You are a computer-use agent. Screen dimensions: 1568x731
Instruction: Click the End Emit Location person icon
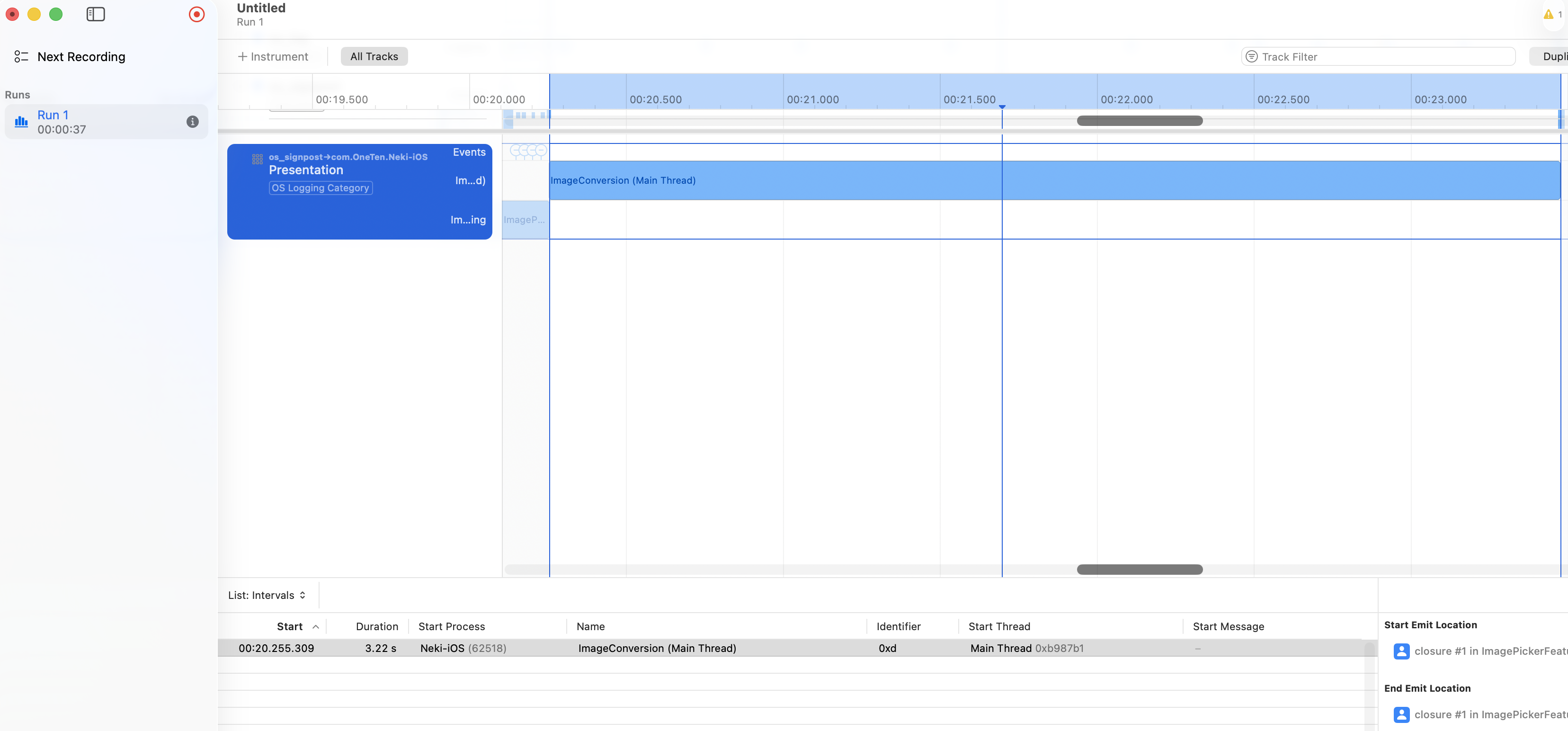click(1401, 714)
